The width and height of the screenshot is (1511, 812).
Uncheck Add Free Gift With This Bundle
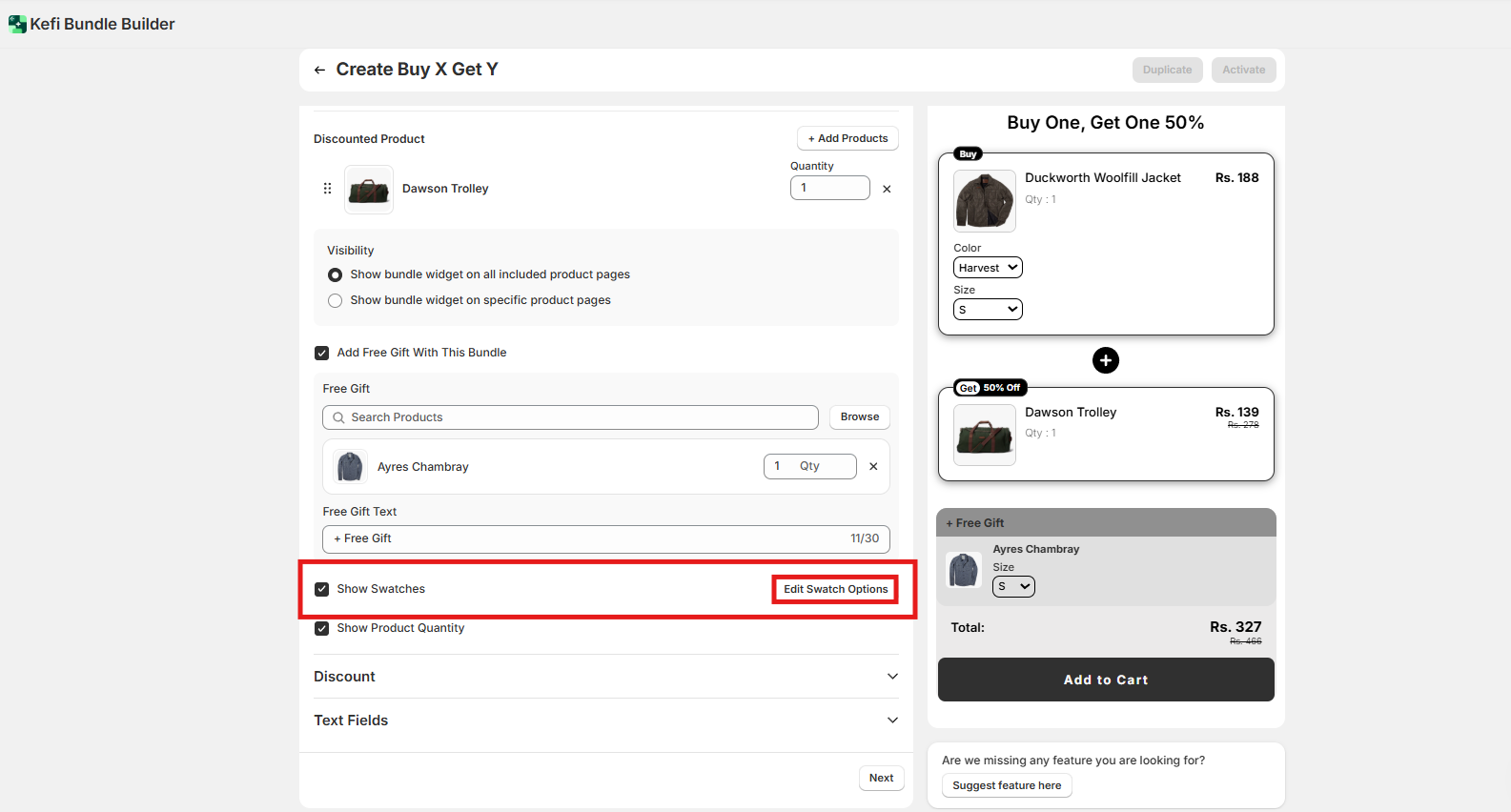point(322,353)
